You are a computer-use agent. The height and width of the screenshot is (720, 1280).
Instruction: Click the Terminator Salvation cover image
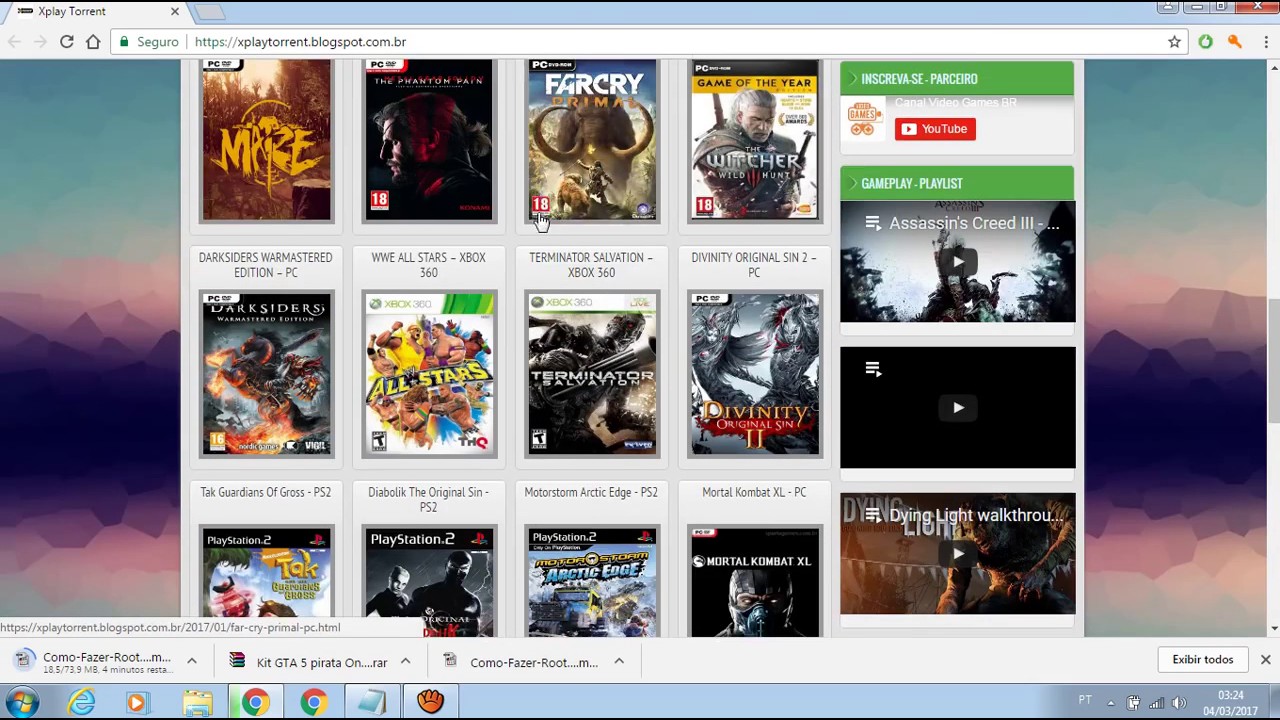point(592,374)
